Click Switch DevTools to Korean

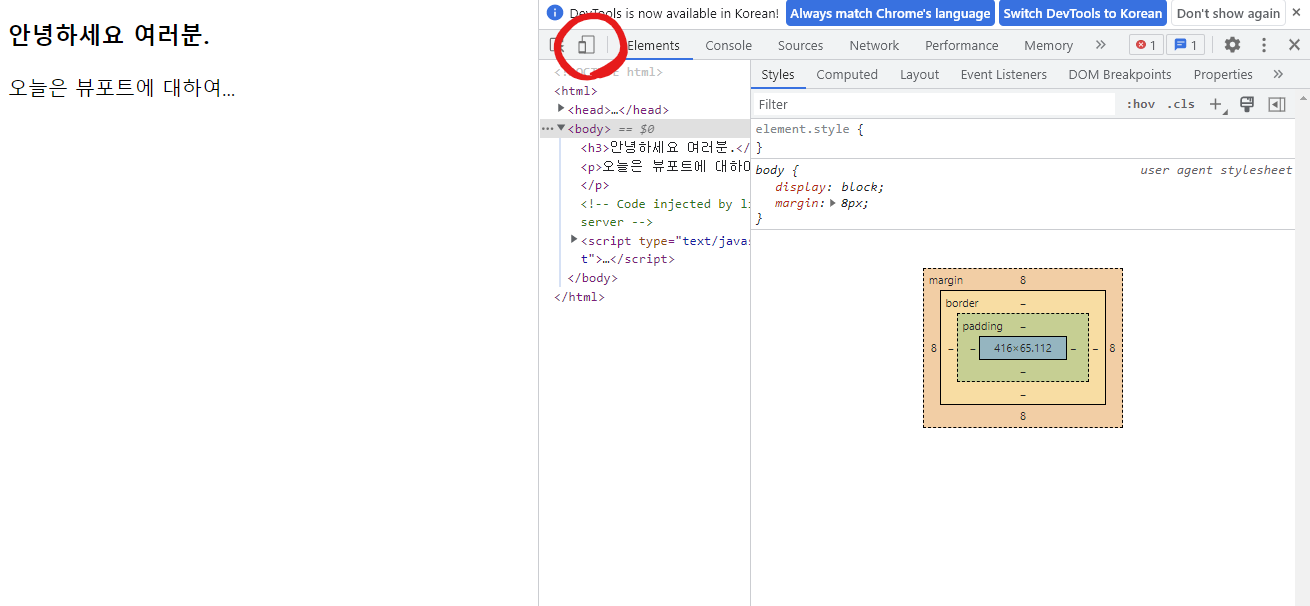tap(1083, 13)
